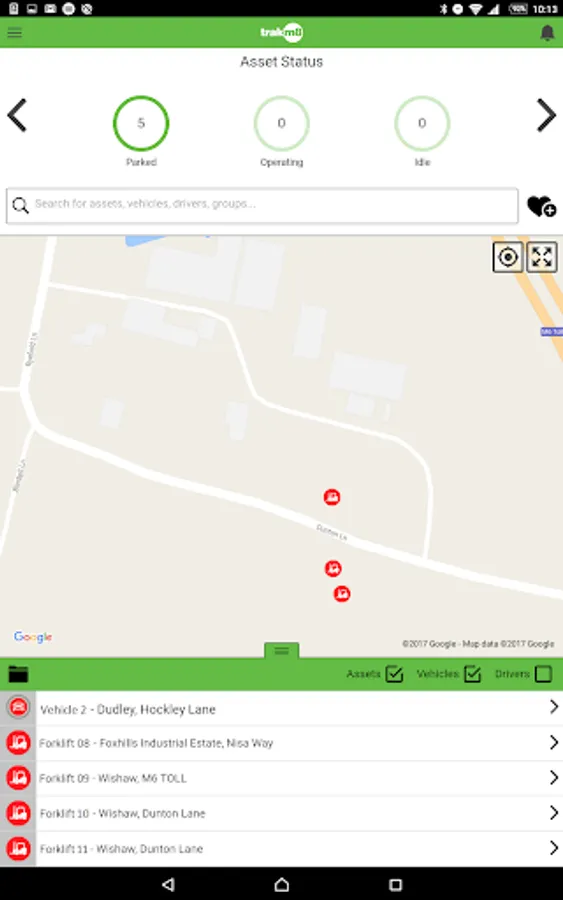Open the groups folder icon
This screenshot has width=563, height=900.
click(18, 674)
